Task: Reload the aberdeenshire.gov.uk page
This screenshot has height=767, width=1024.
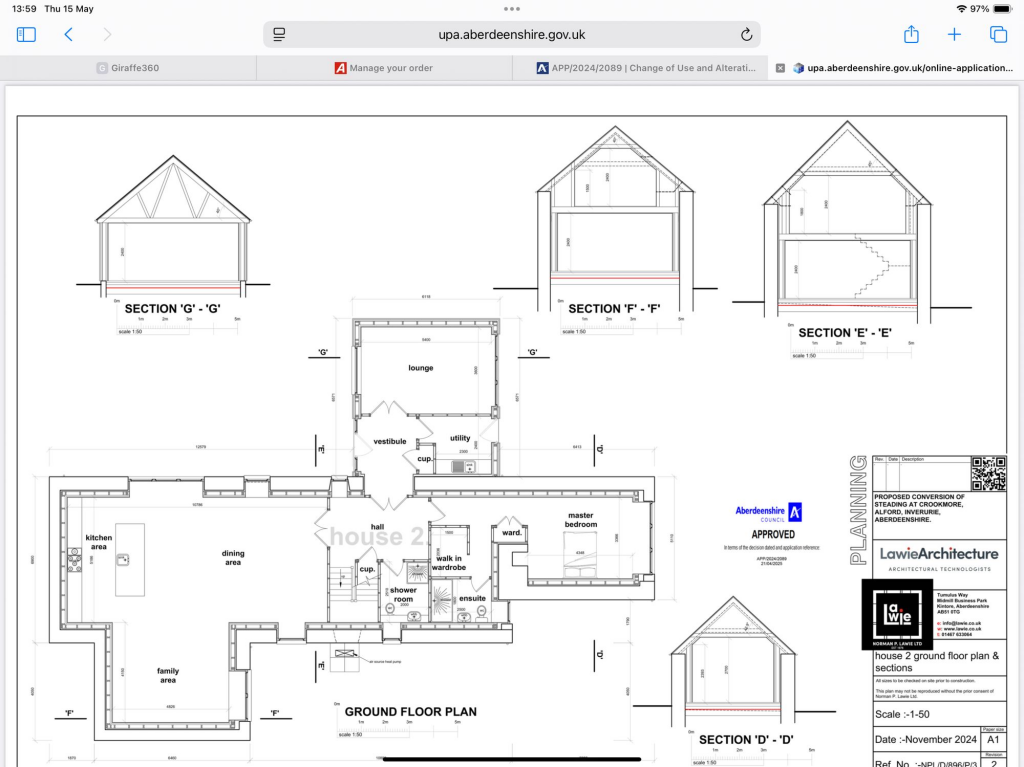Action: tap(746, 35)
